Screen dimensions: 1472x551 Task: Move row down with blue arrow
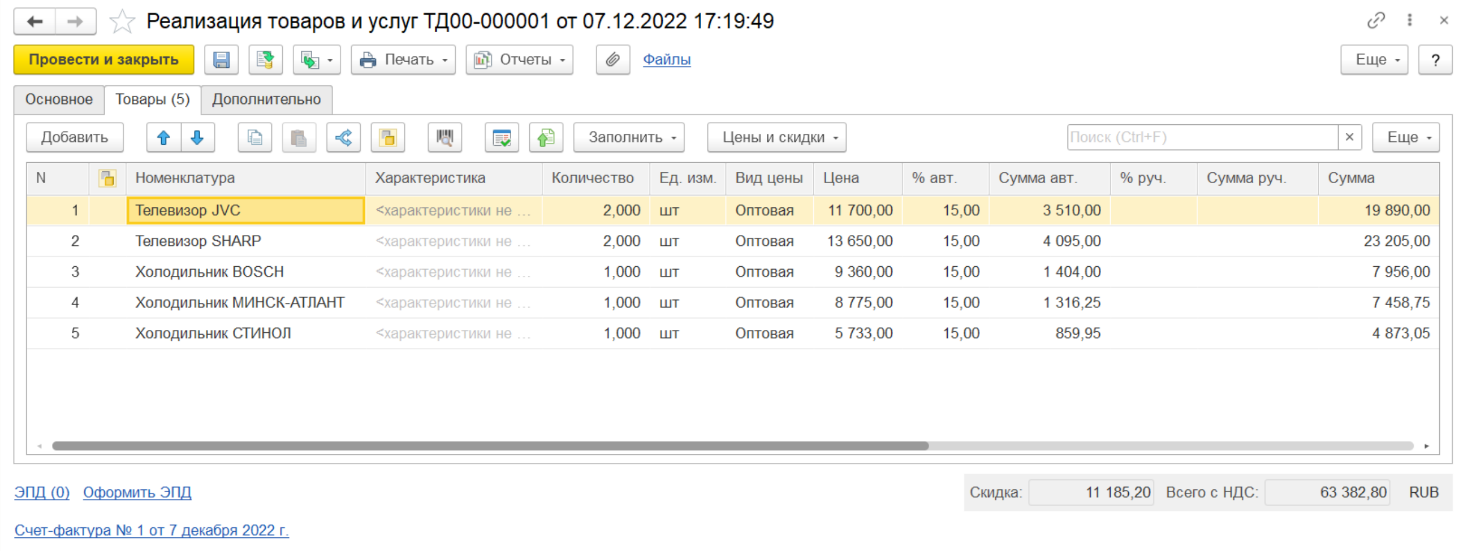tap(197, 138)
